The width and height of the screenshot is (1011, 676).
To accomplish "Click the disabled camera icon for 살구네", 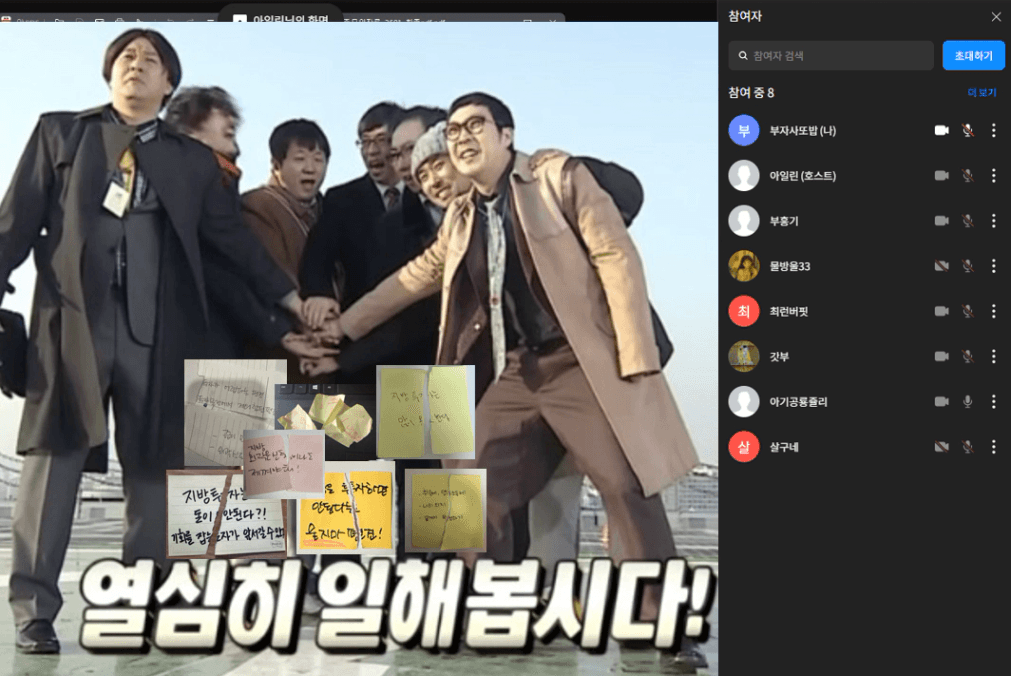I will (x=941, y=446).
